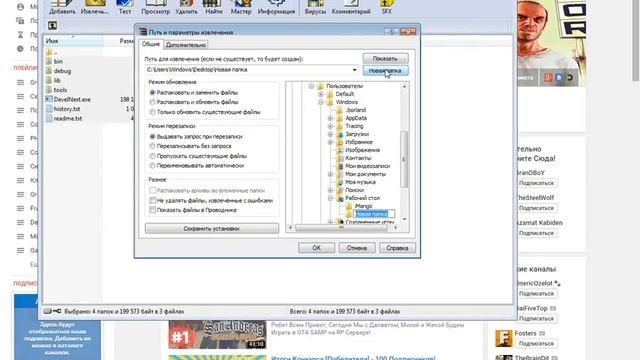The image size is (640, 360).
Task: Click the folder tree vertical scrollbar thumb
Action: point(404,160)
